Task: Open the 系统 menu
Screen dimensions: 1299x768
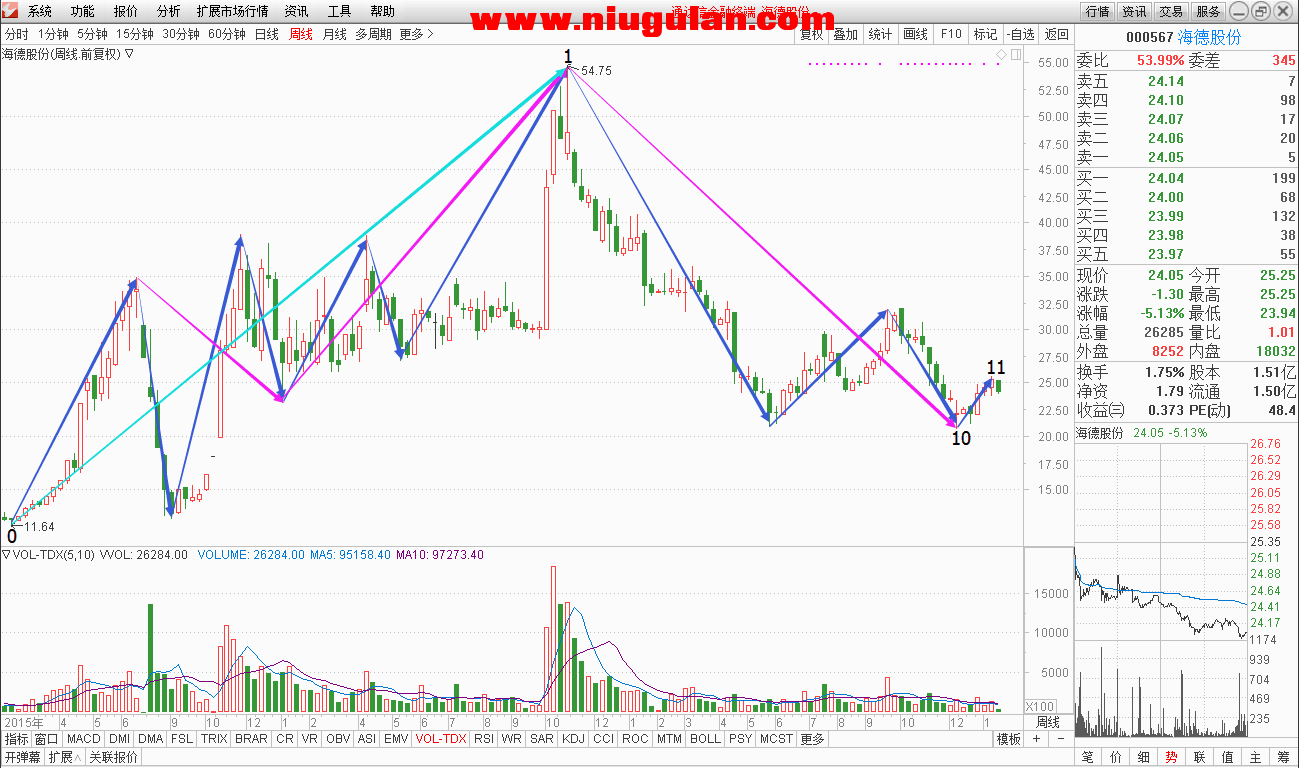Action: [x=39, y=11]
